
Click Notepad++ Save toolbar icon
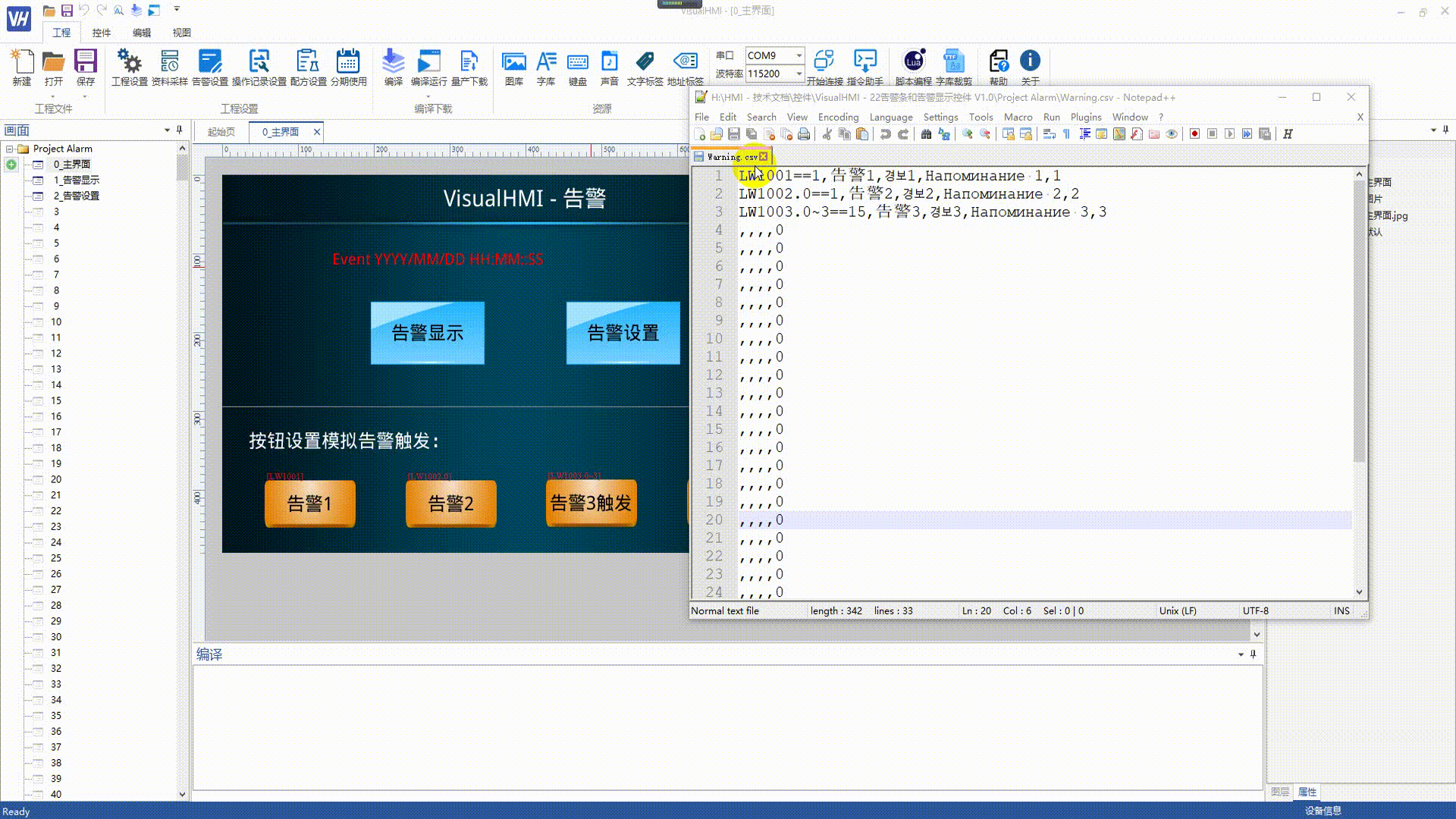click(733, 134)
